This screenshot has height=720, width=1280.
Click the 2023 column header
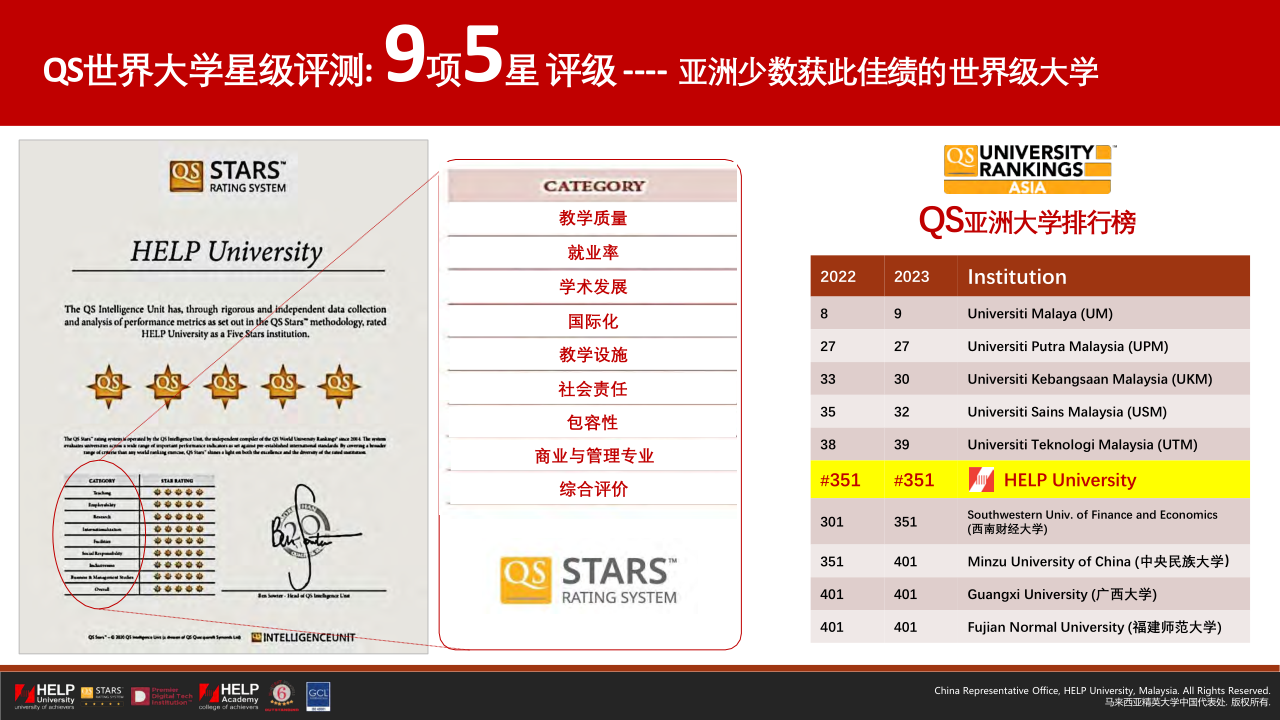click(x=911, y=277)
